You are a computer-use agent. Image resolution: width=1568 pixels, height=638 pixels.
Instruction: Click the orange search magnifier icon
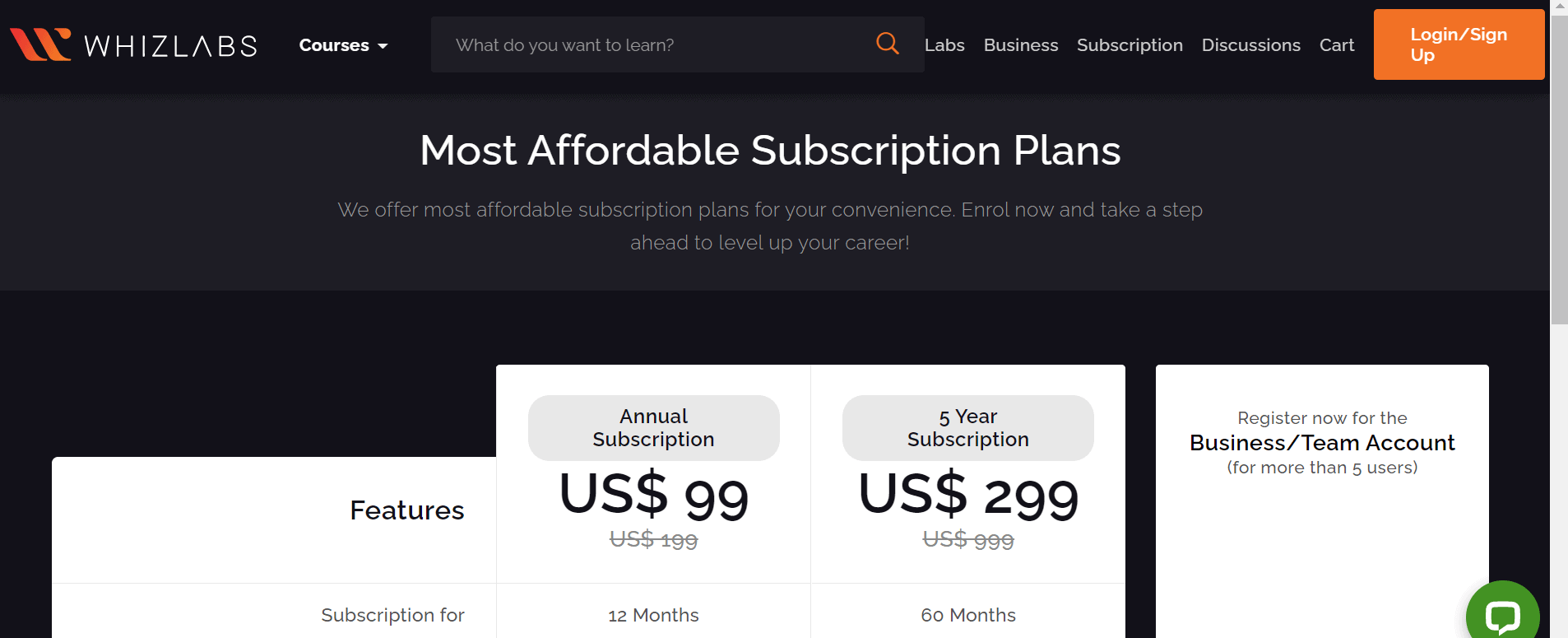[x=887, y=44]
